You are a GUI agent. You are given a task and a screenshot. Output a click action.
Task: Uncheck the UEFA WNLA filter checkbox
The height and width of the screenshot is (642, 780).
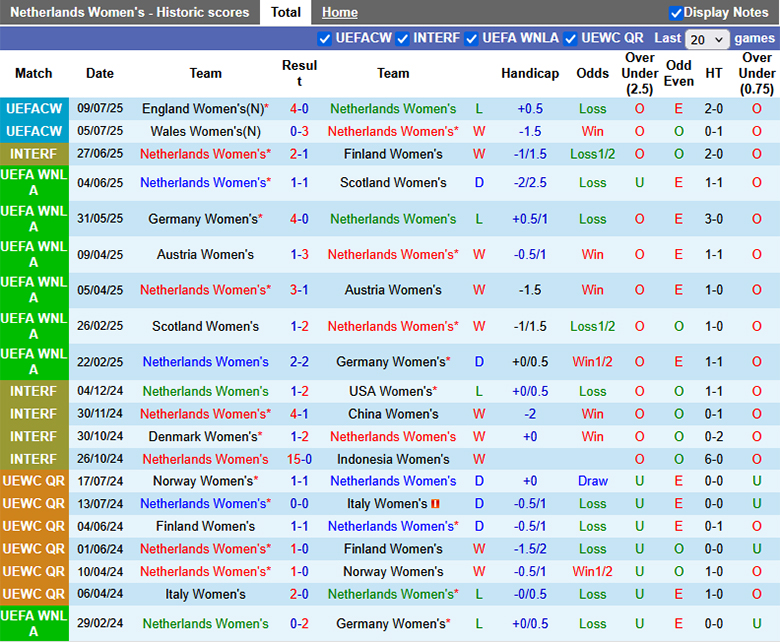pyautogui.click(x=471, y=39)
